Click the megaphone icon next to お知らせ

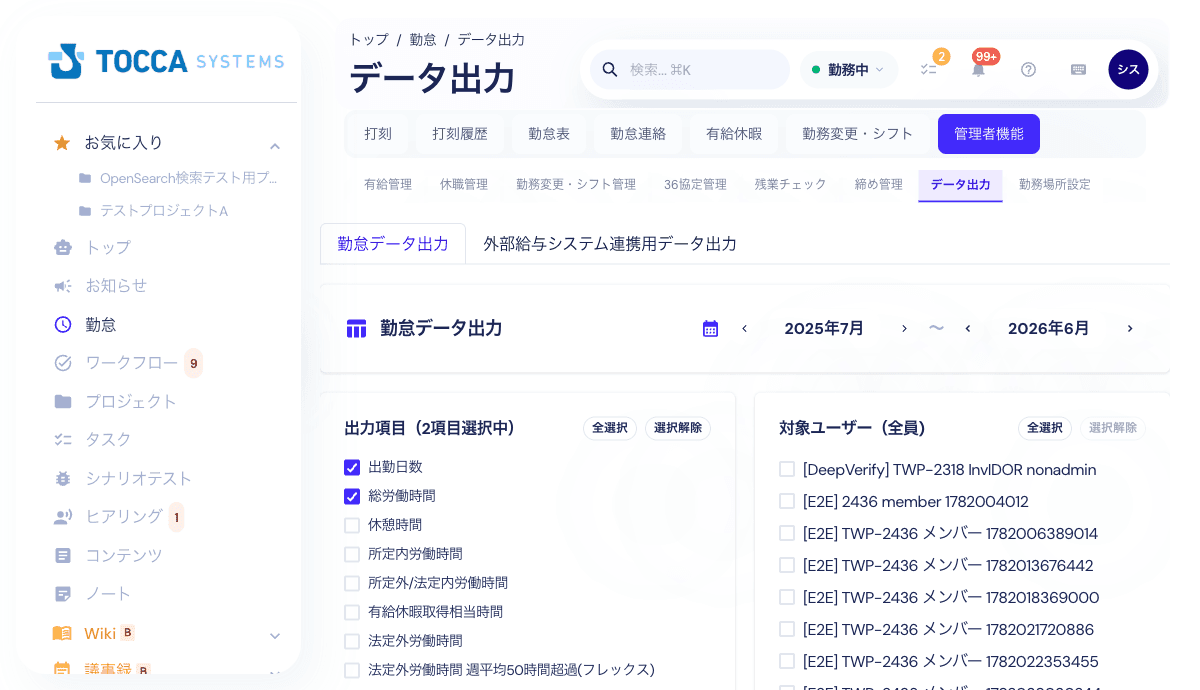click(63, 286)
